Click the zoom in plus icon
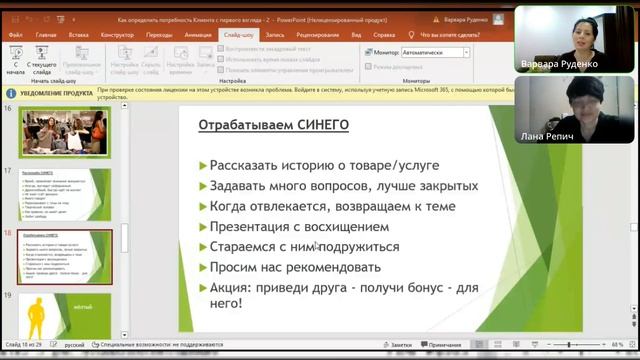This screenshot has width=640, height=360. tap(604, 345)
